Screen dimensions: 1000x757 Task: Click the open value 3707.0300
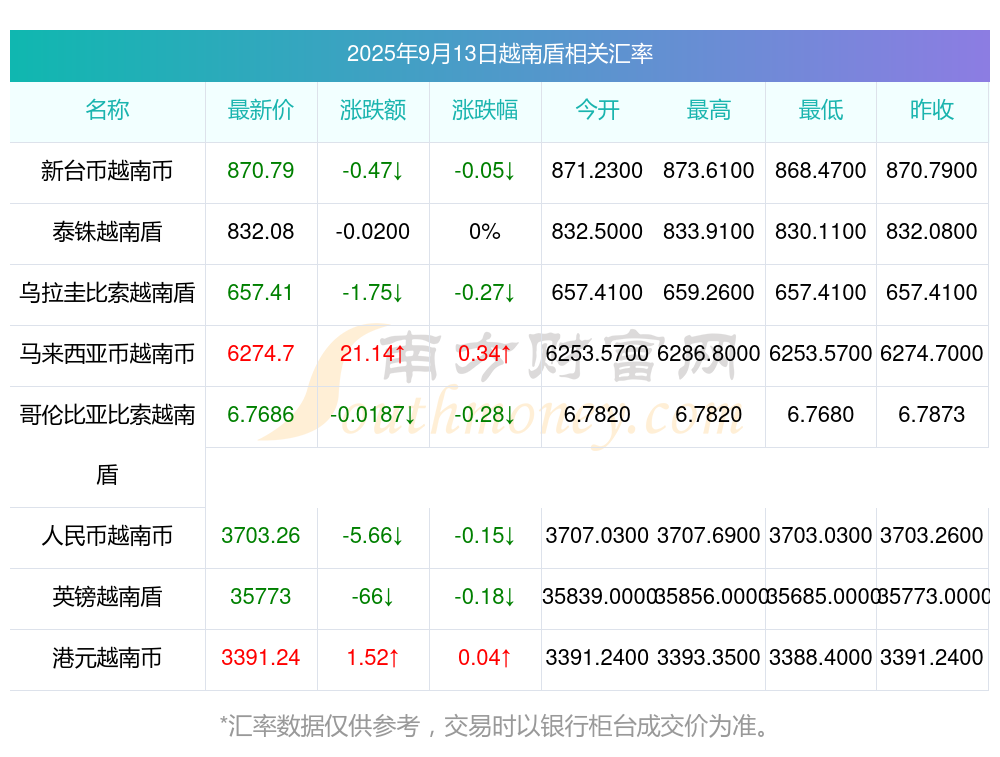click(x=597, y=536)
